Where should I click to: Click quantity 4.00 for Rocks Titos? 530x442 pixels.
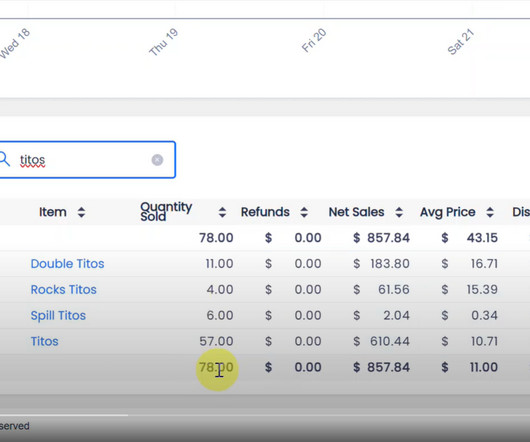pos(220,290)
